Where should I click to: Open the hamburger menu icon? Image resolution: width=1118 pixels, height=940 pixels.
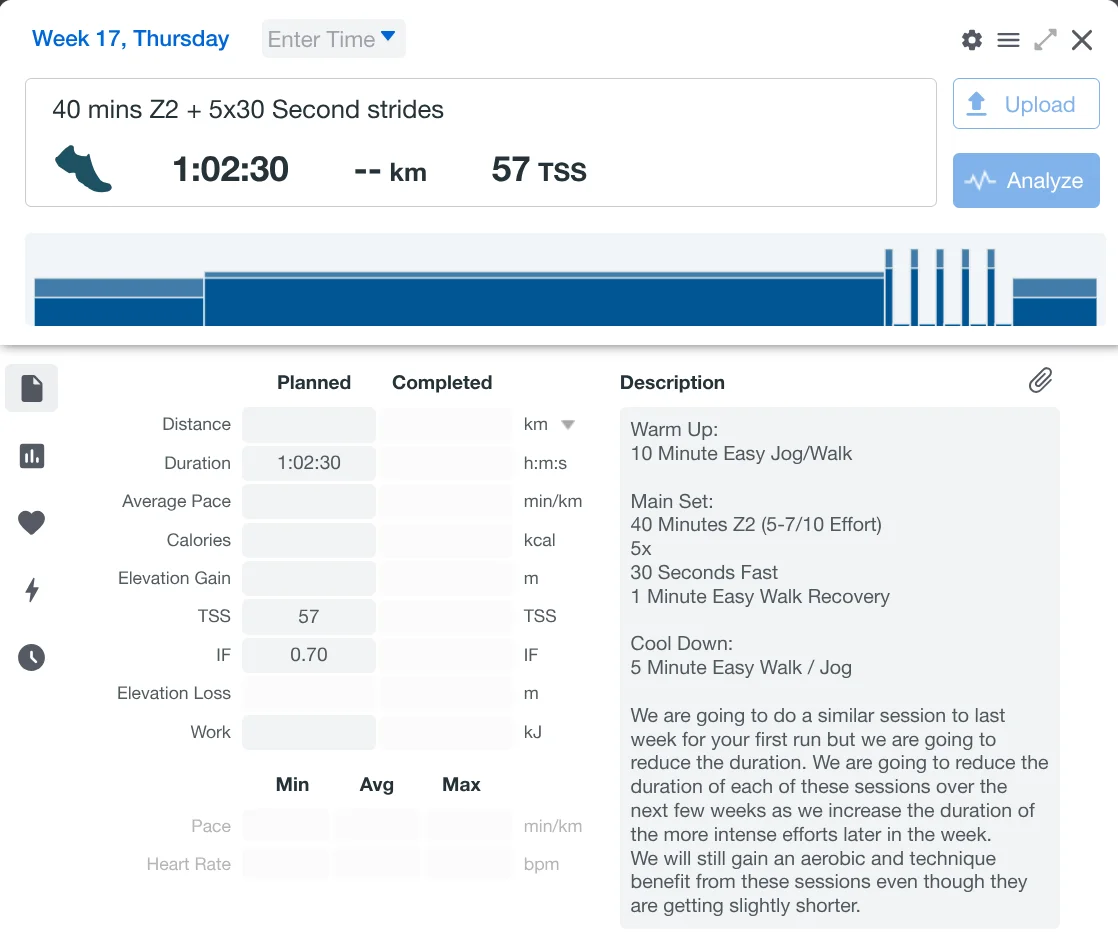point(1008,40)
